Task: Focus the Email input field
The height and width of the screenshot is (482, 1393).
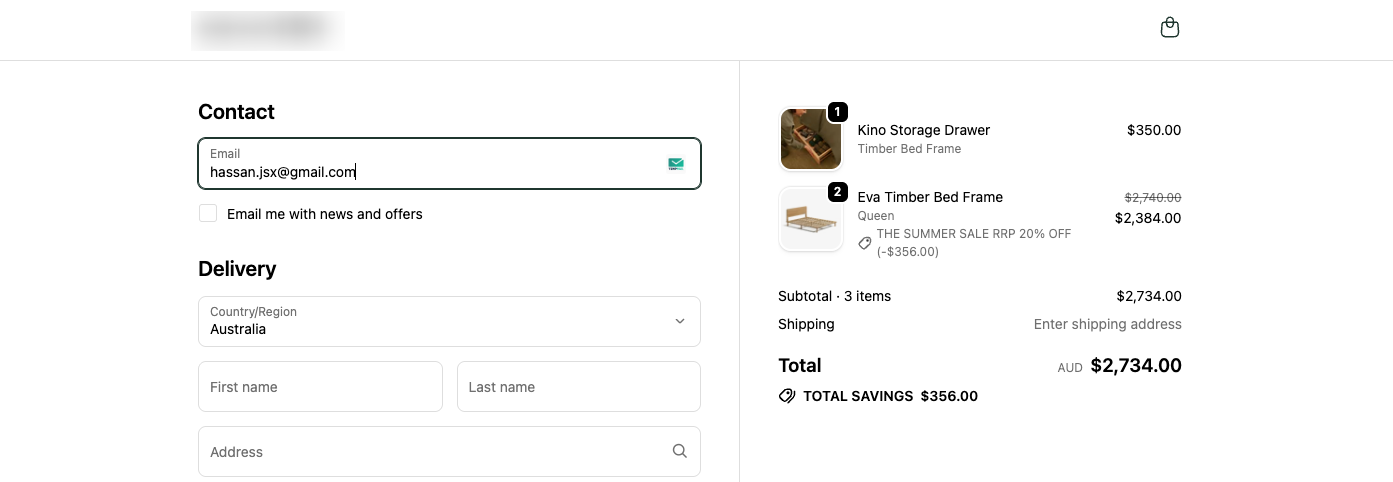Action: click(449, 164)
